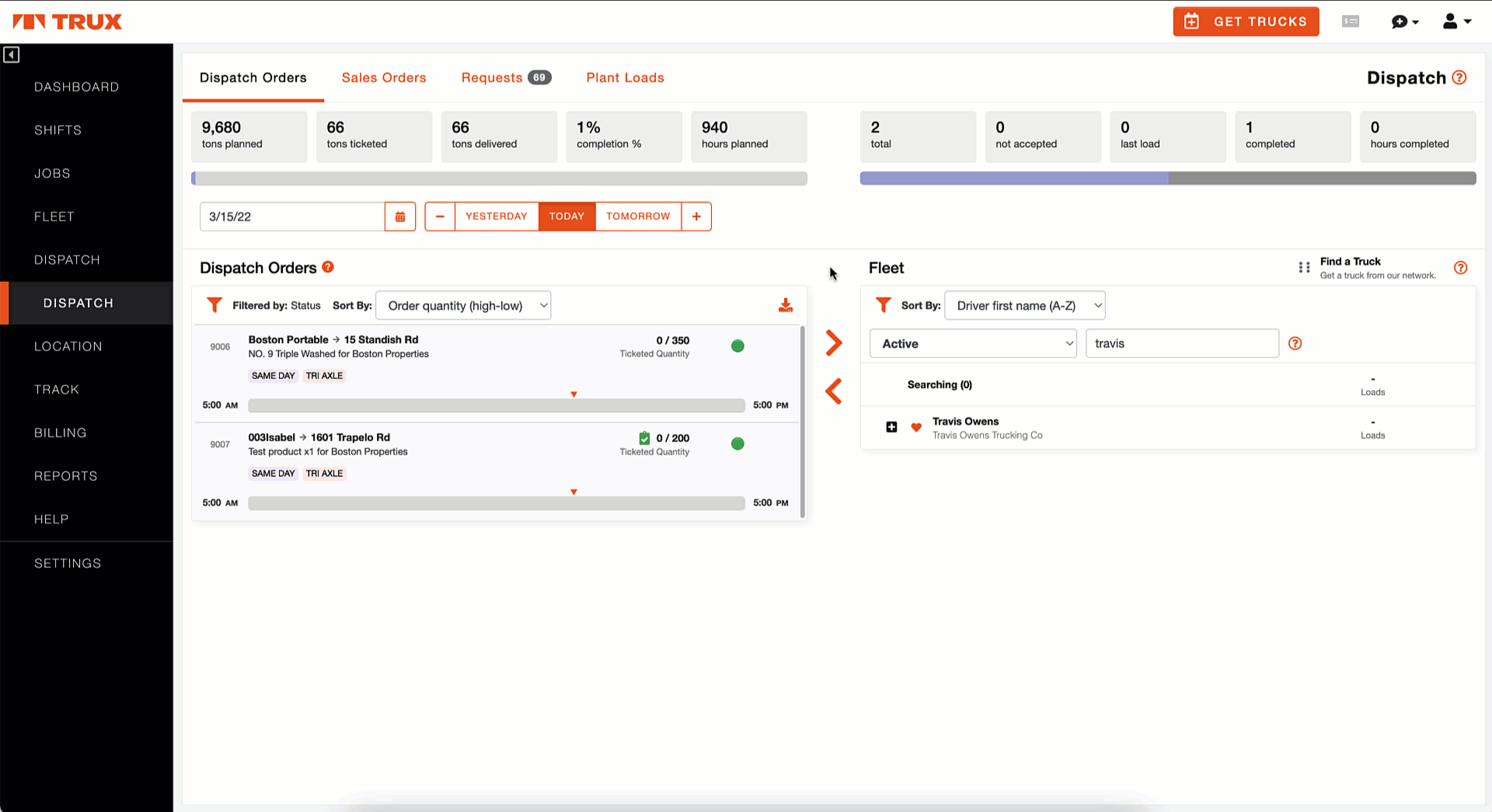The image size is (1492, 812).
Task: Toggle favorite heart for Travis Owens
Action: [x=916, y=427]
